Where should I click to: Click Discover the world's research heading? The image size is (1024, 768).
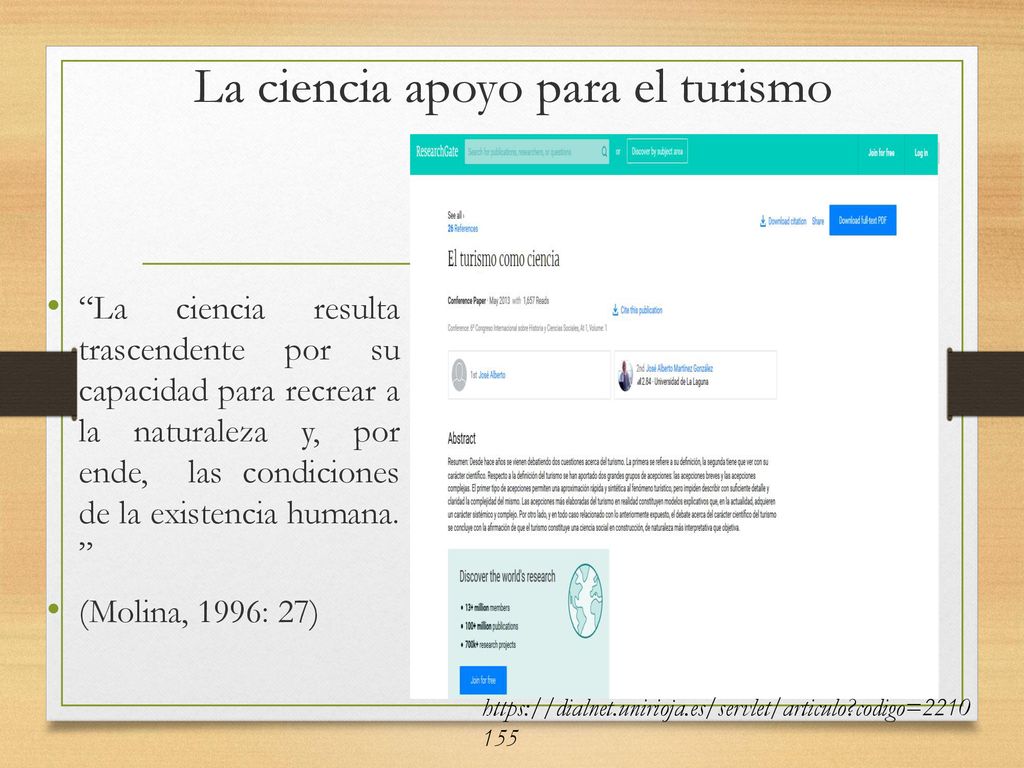pos(507,577)
